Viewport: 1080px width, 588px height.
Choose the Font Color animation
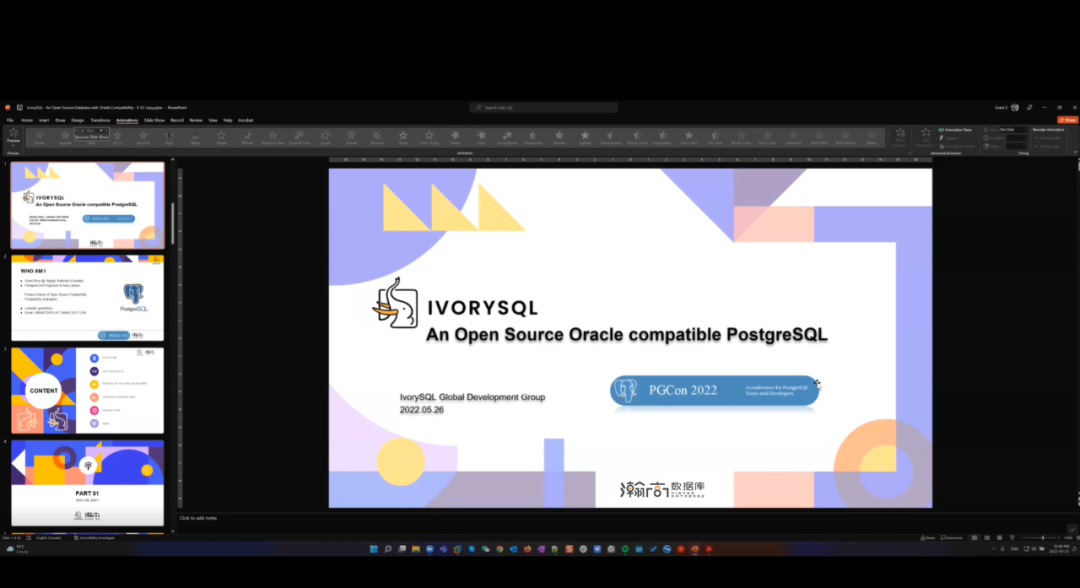pos(767,138)
